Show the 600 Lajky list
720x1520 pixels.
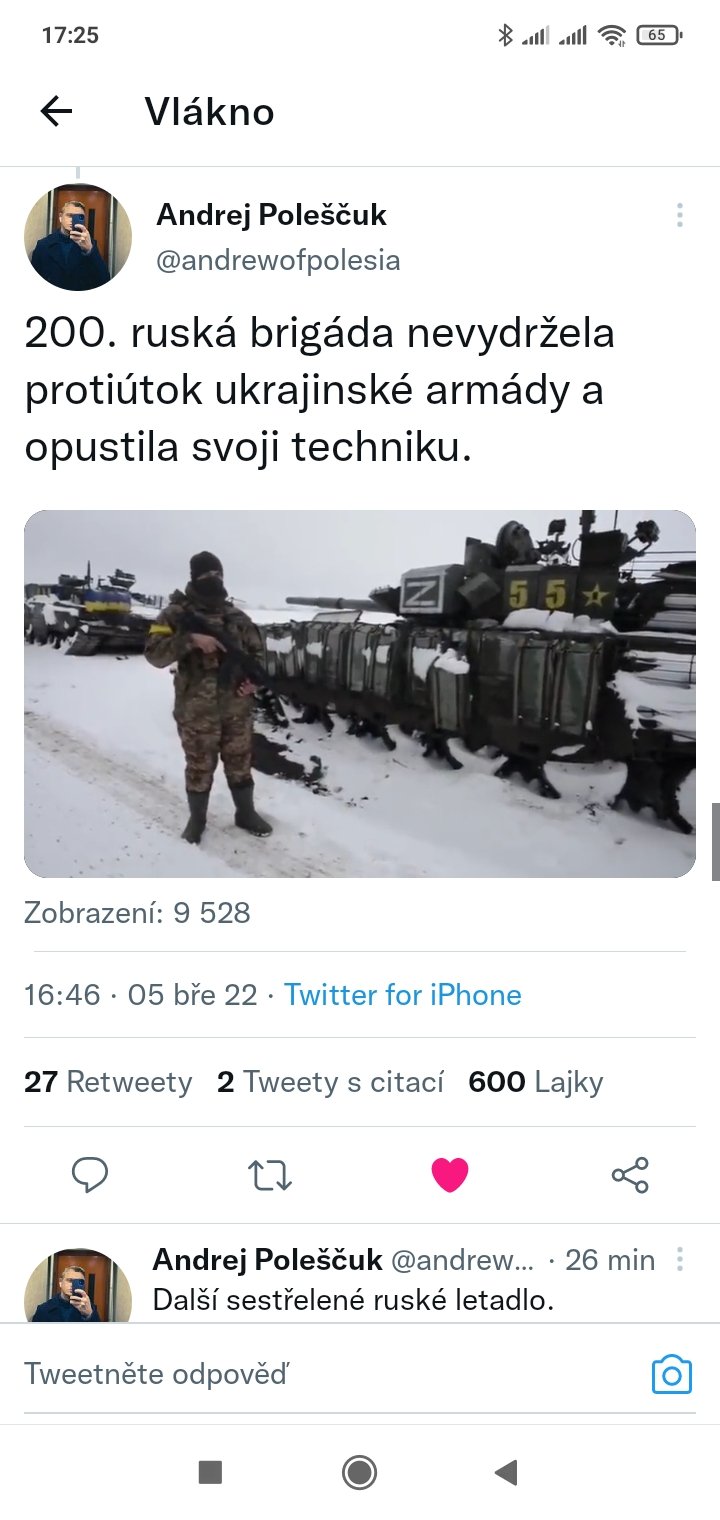tap(536, 1082)
